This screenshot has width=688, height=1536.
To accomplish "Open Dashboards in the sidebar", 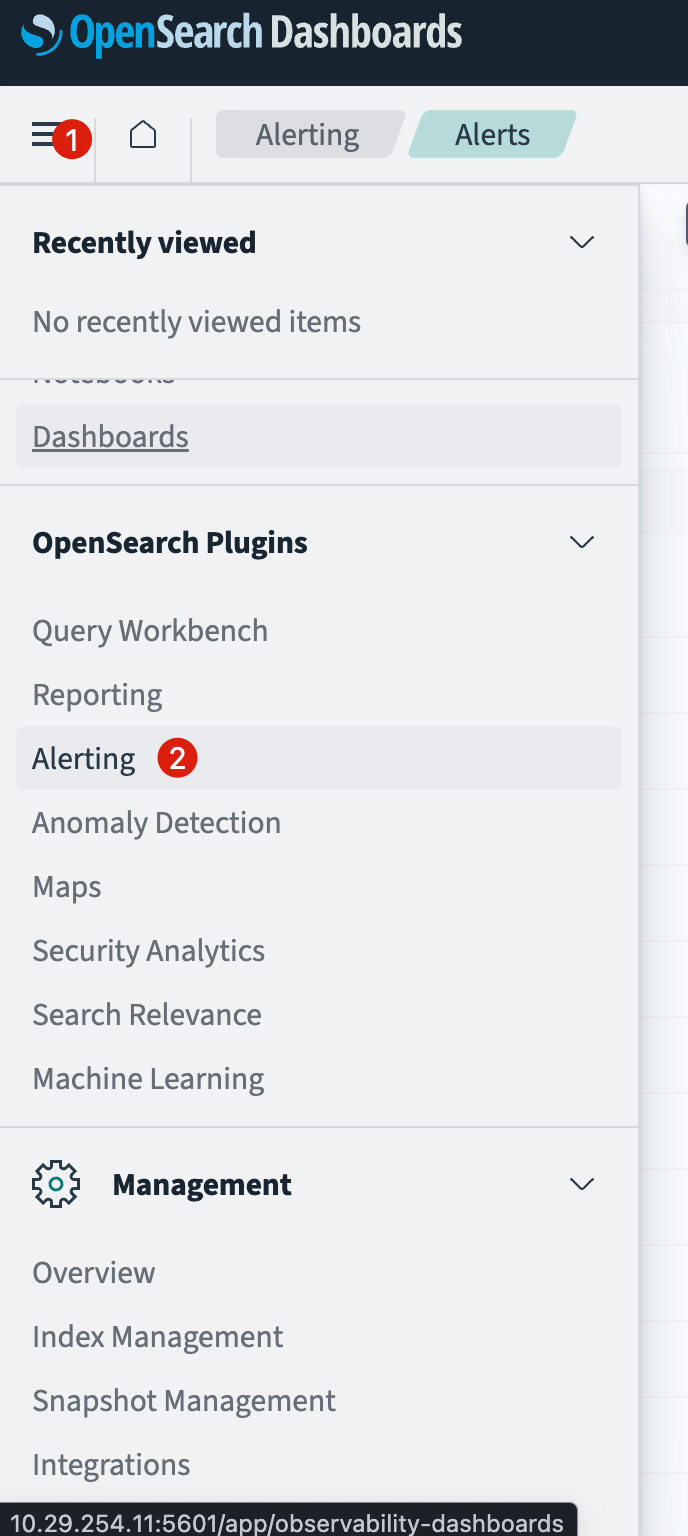I will [319, 436].
